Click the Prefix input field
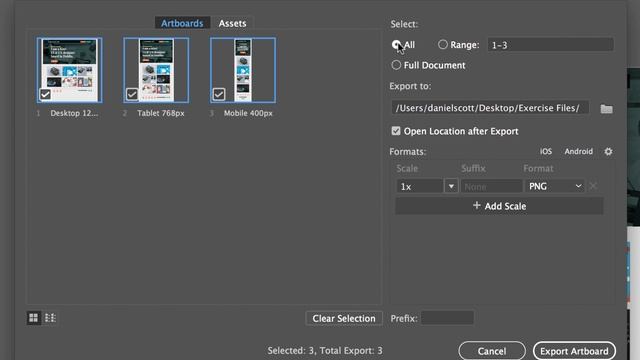The width and height of the screenshot is (640, 360). pyautogui.click(x=447, y=318)
